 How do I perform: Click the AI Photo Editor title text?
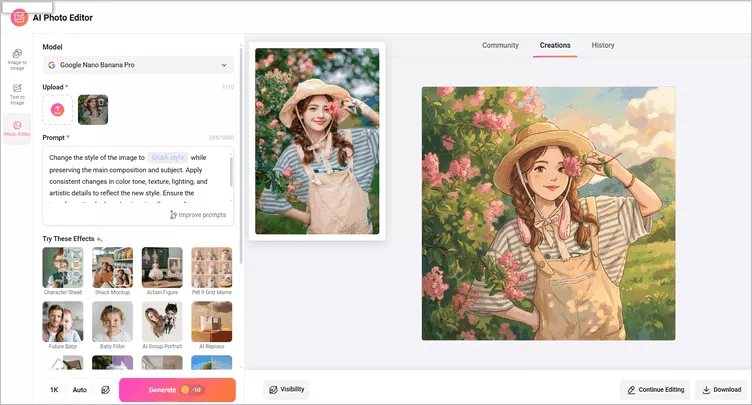pyautogui.click(x=62, y=18)
